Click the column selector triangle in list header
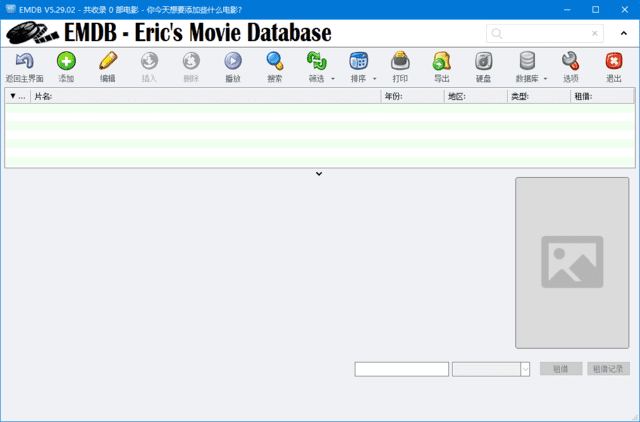This screenshot has height=422, width=640. [13, 96]
